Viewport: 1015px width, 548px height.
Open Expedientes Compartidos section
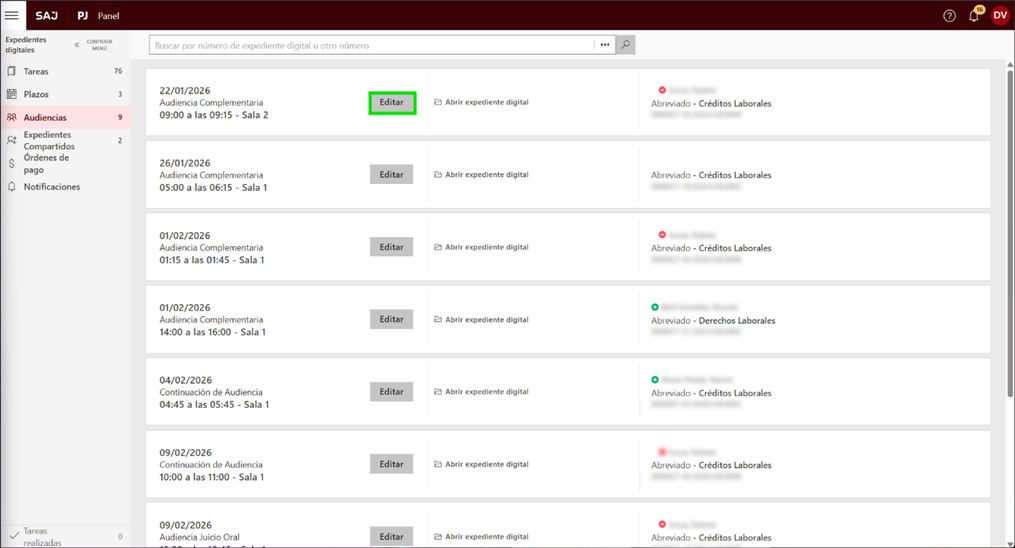coord(49,141)
